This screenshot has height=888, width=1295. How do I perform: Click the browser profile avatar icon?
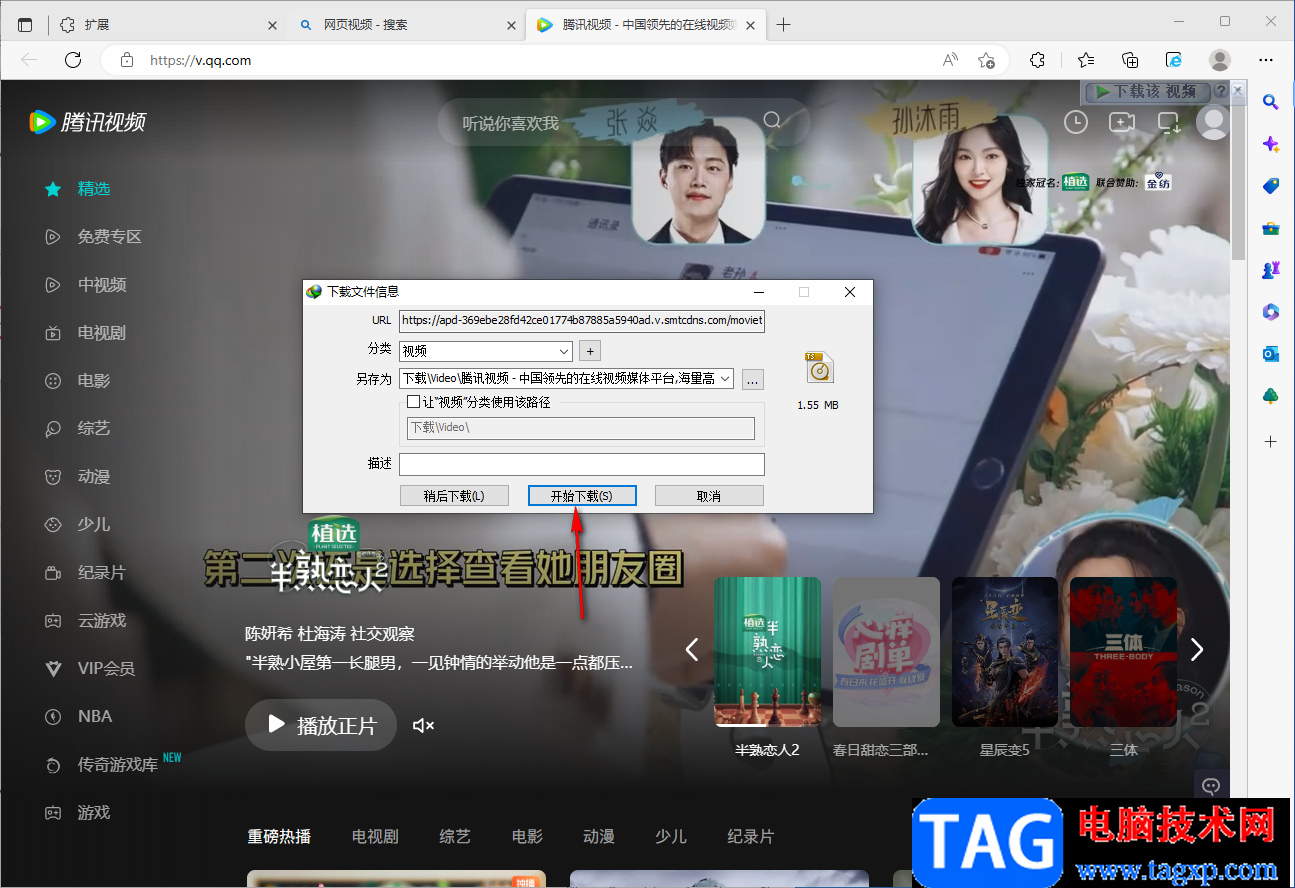click(1220, 60)
